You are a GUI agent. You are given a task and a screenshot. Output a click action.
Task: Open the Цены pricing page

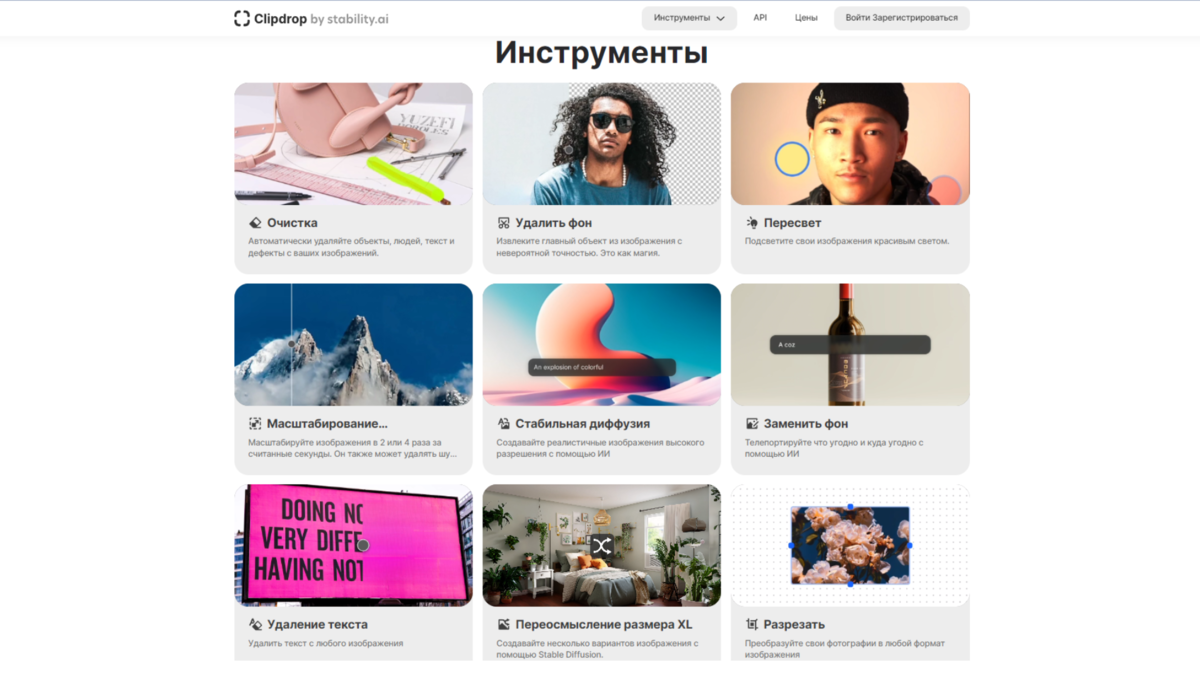(806, 18)
